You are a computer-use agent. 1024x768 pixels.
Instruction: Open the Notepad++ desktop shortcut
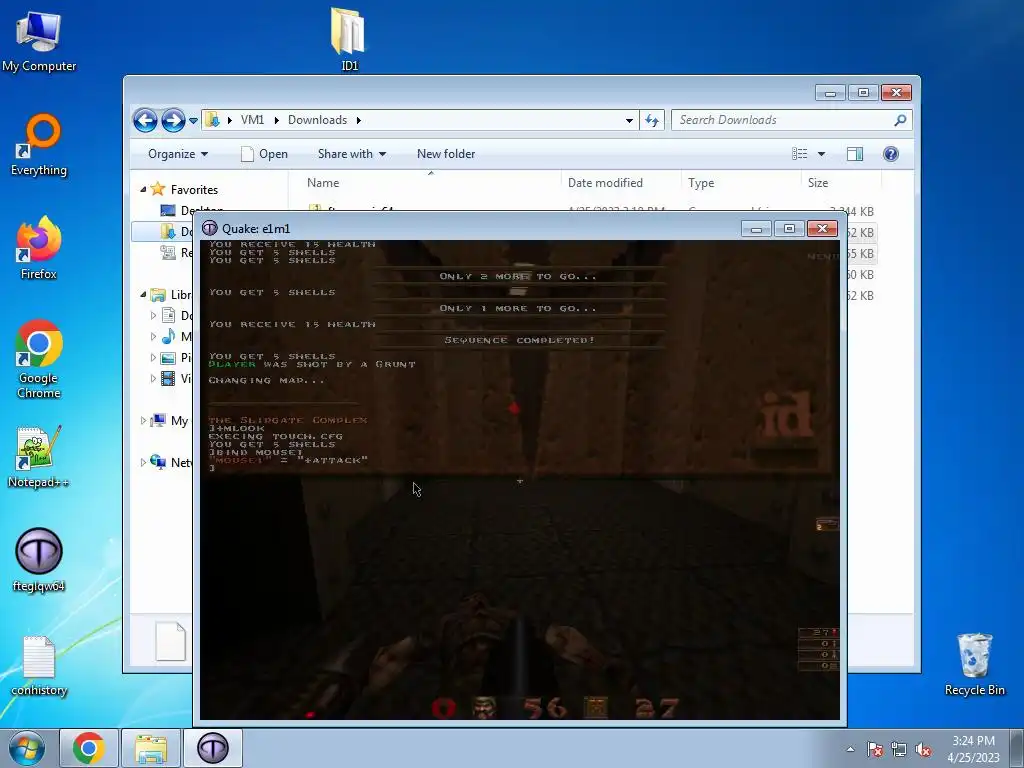(39, 457)
